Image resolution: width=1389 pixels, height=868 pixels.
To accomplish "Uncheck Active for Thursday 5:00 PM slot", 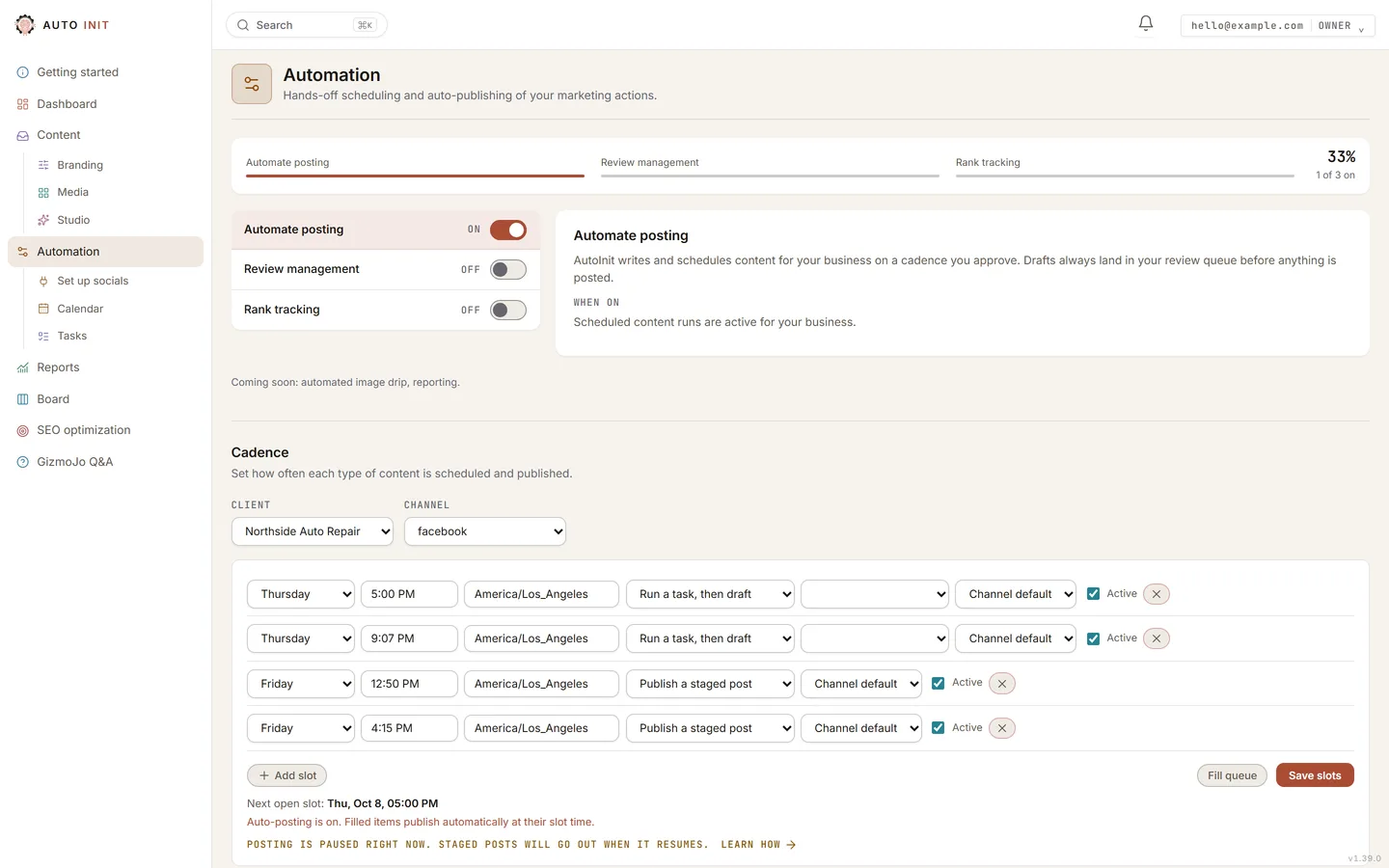I will 1093,594.
